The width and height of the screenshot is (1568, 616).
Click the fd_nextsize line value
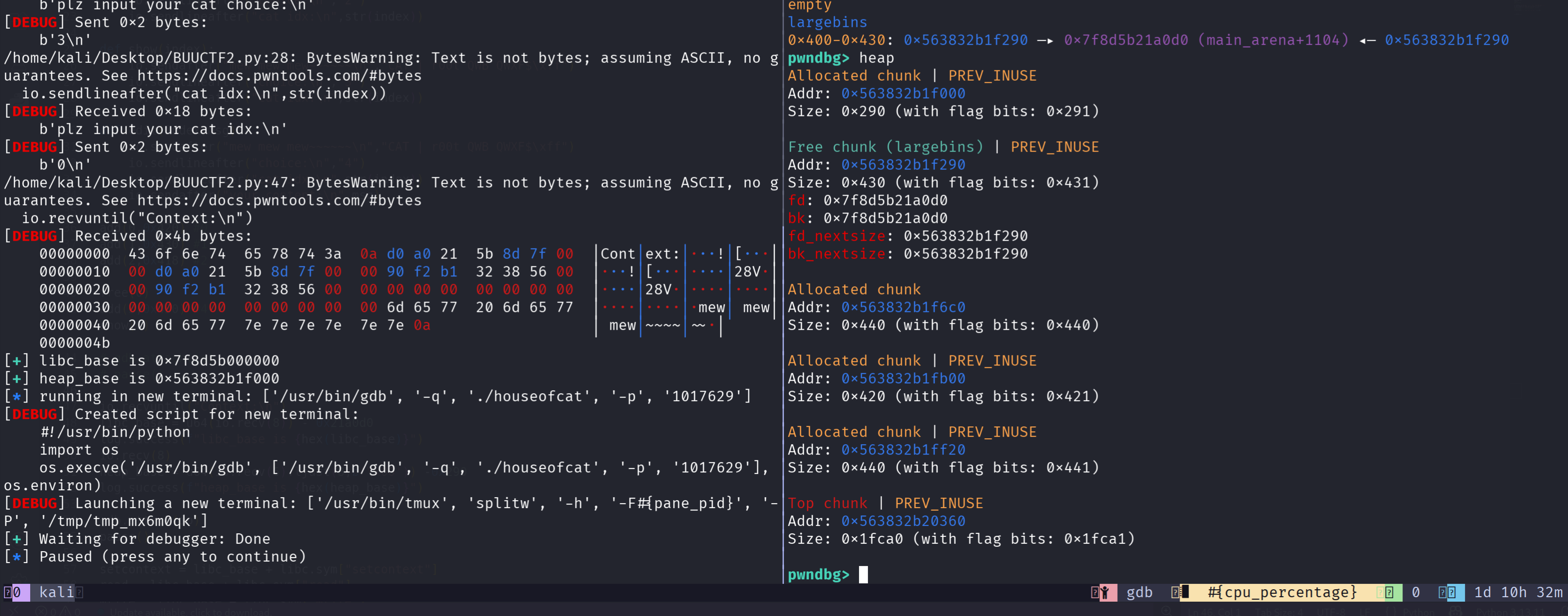click(x=966, y=236)
